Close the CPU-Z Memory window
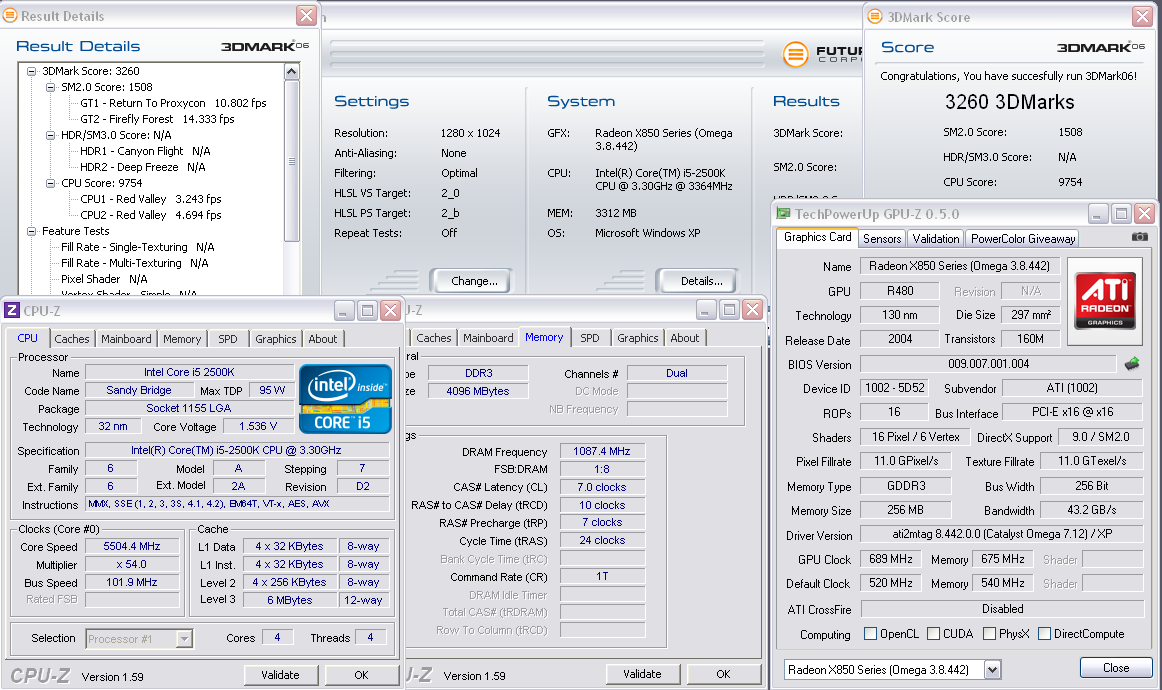This screenshot has width=1162, height=690. pyautogui.click(x=752, y=309)
